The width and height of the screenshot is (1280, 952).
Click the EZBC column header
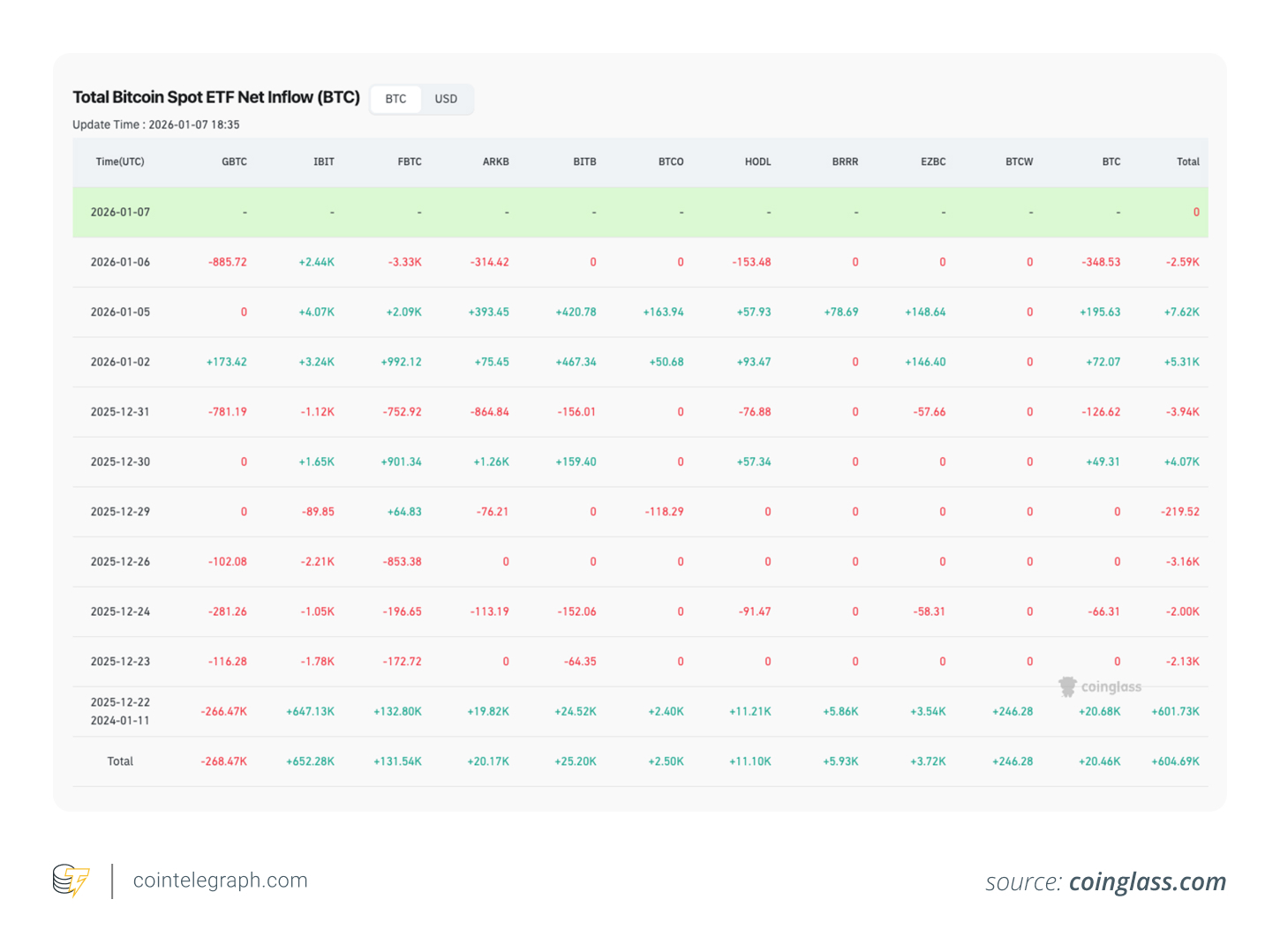(x=932, y=161)
